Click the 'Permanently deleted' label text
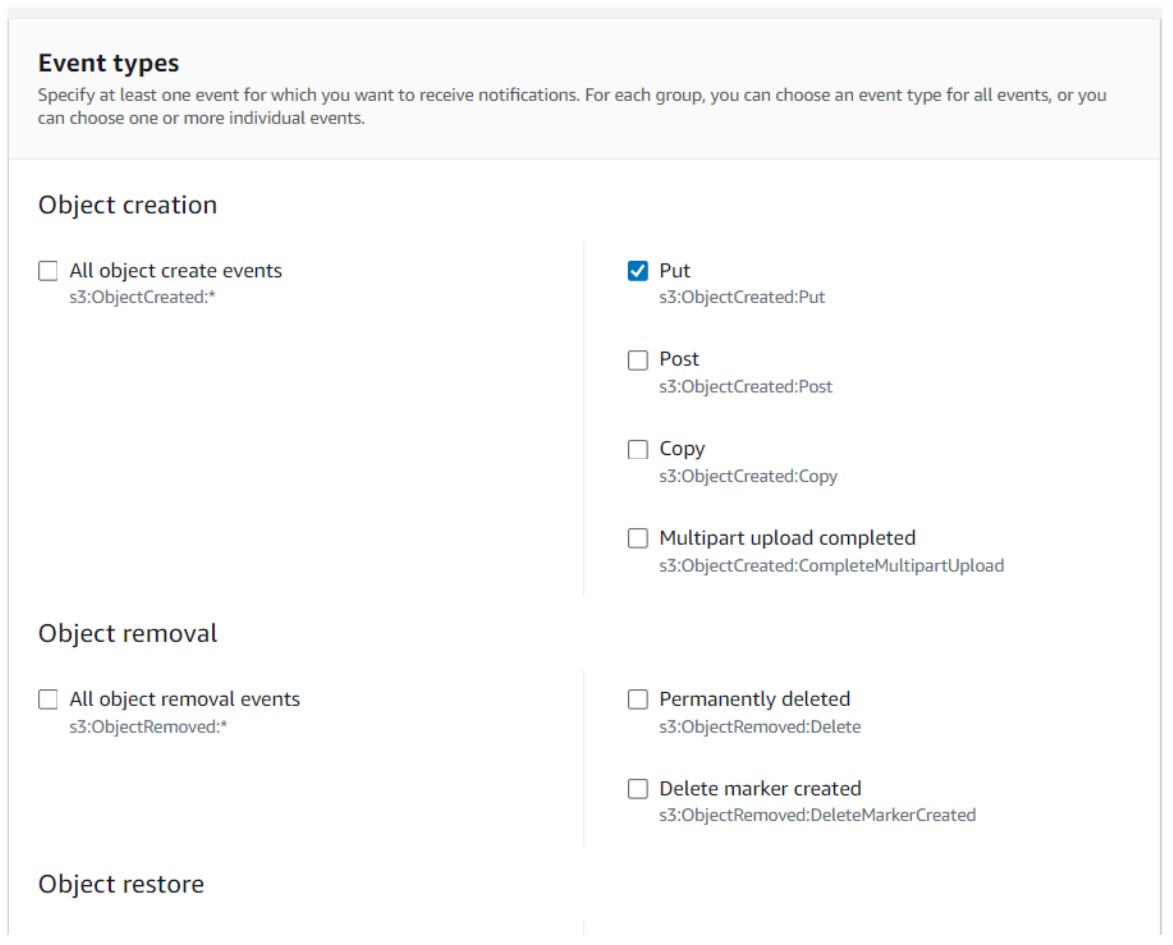Screen dimensions: 1173x945 754,699
